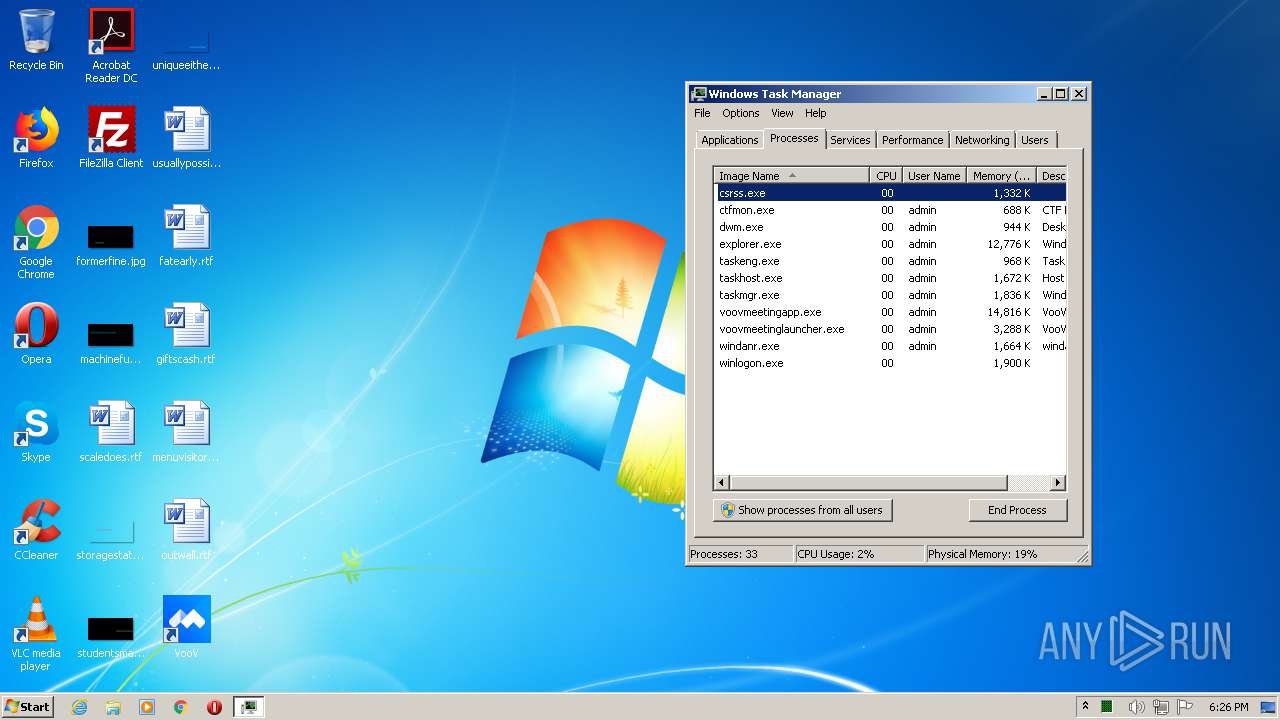Screen dimensions: 1280x720
Task: Open VLC media player shortcut
Action: [36, 634]
